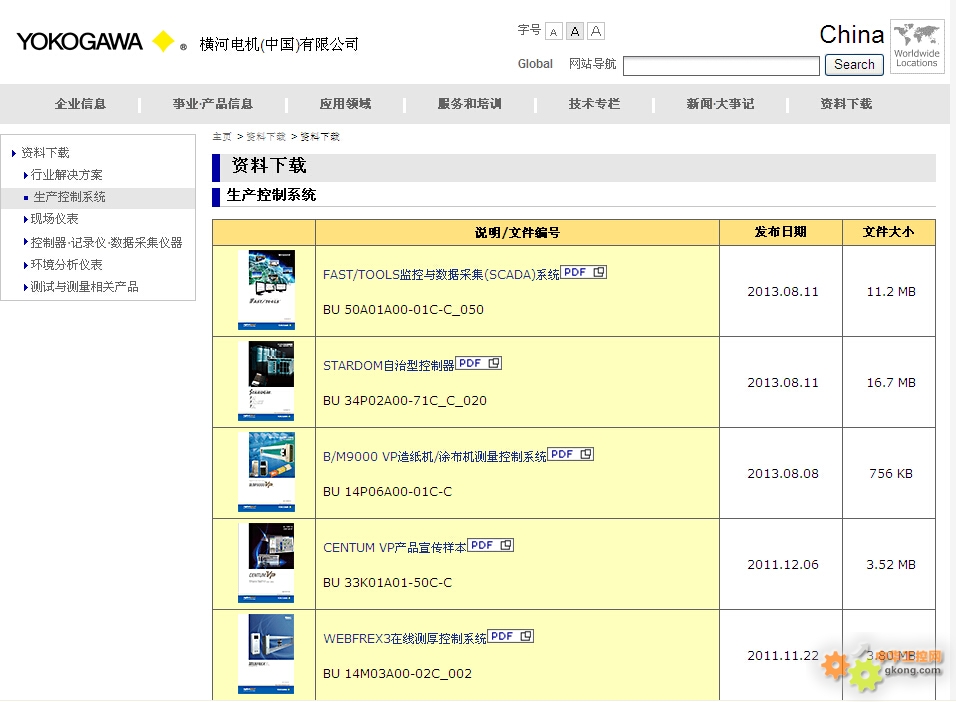Click the 说明/文件编号 column header

point(518,232)
